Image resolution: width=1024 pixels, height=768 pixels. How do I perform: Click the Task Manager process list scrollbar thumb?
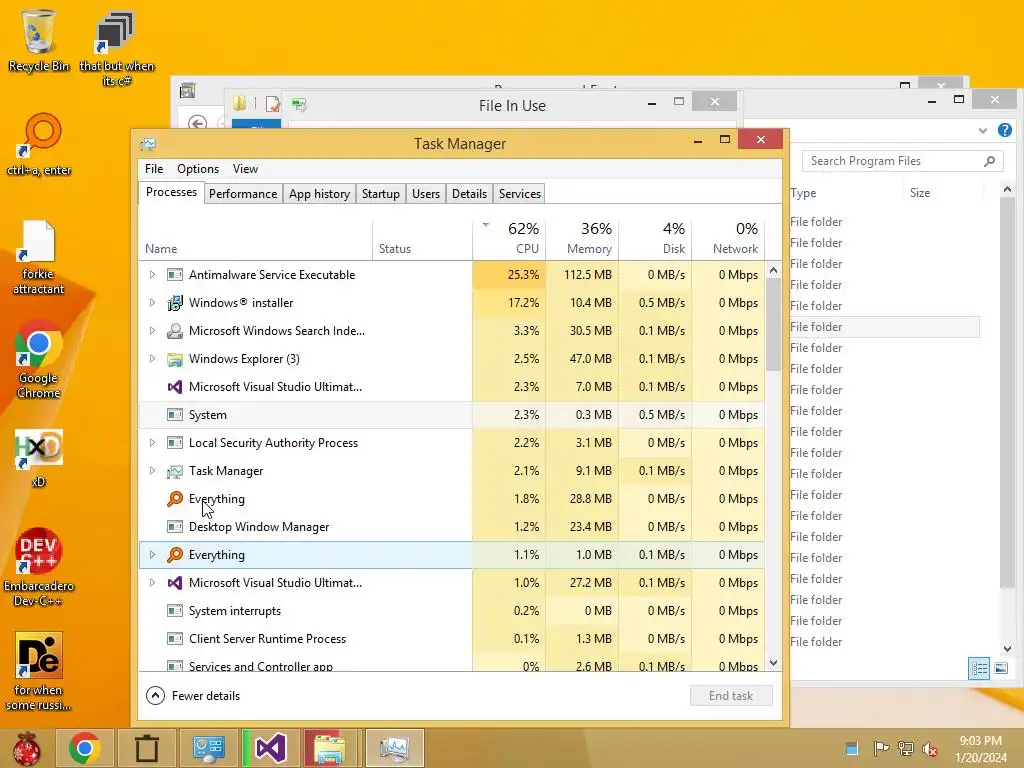click(x=773, y=325)
